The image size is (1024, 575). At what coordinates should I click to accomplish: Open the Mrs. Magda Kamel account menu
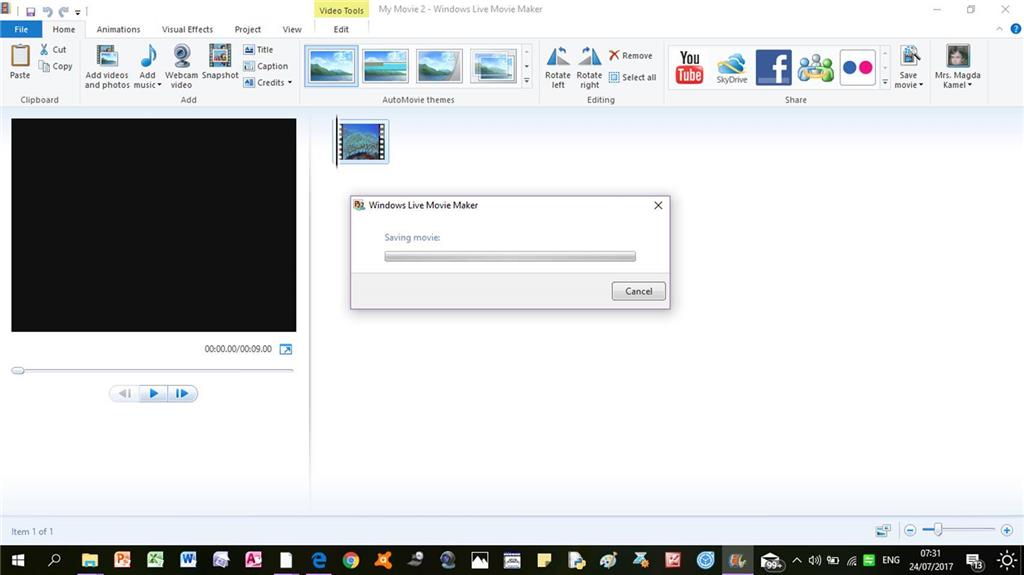pyautogui.click(x=957, y=67)
